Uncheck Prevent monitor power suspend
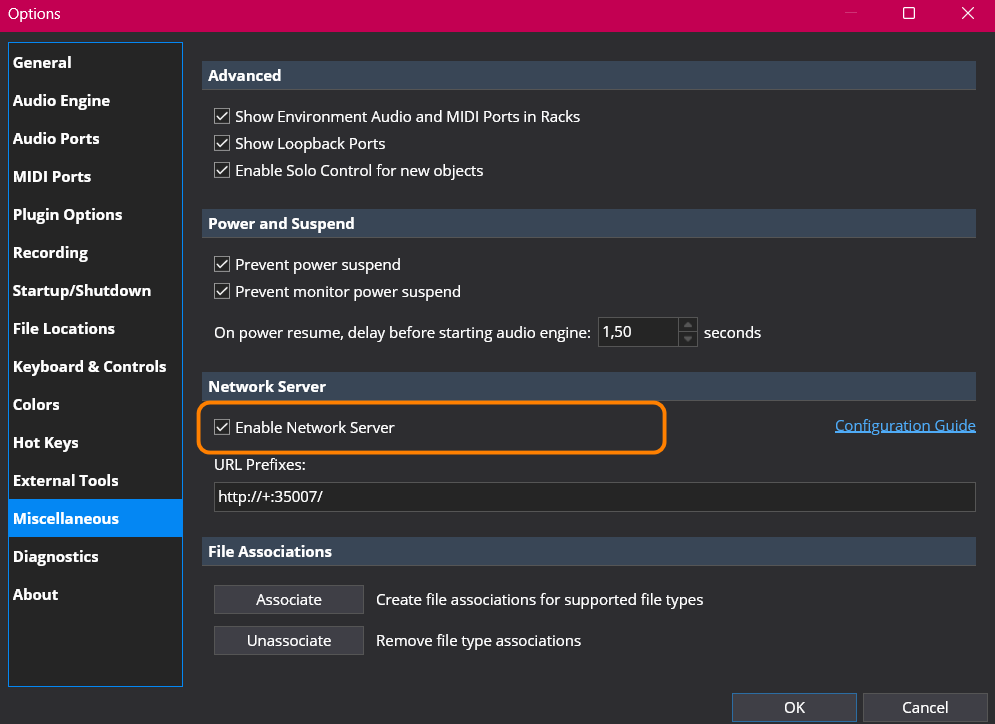995x724 pixels. pyautogui.click(x=221, y=291)
